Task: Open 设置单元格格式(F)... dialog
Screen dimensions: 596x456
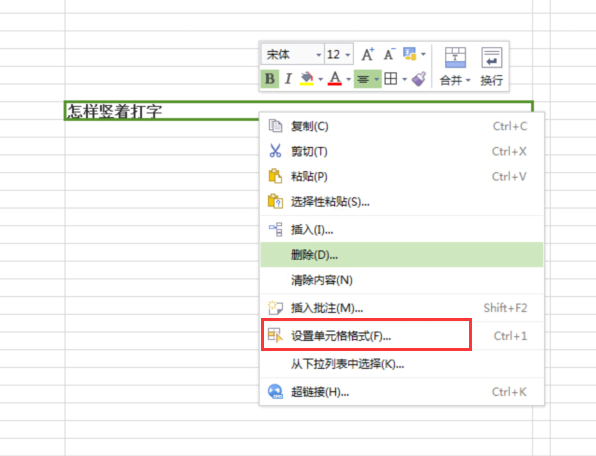Action: coord(402,336)
